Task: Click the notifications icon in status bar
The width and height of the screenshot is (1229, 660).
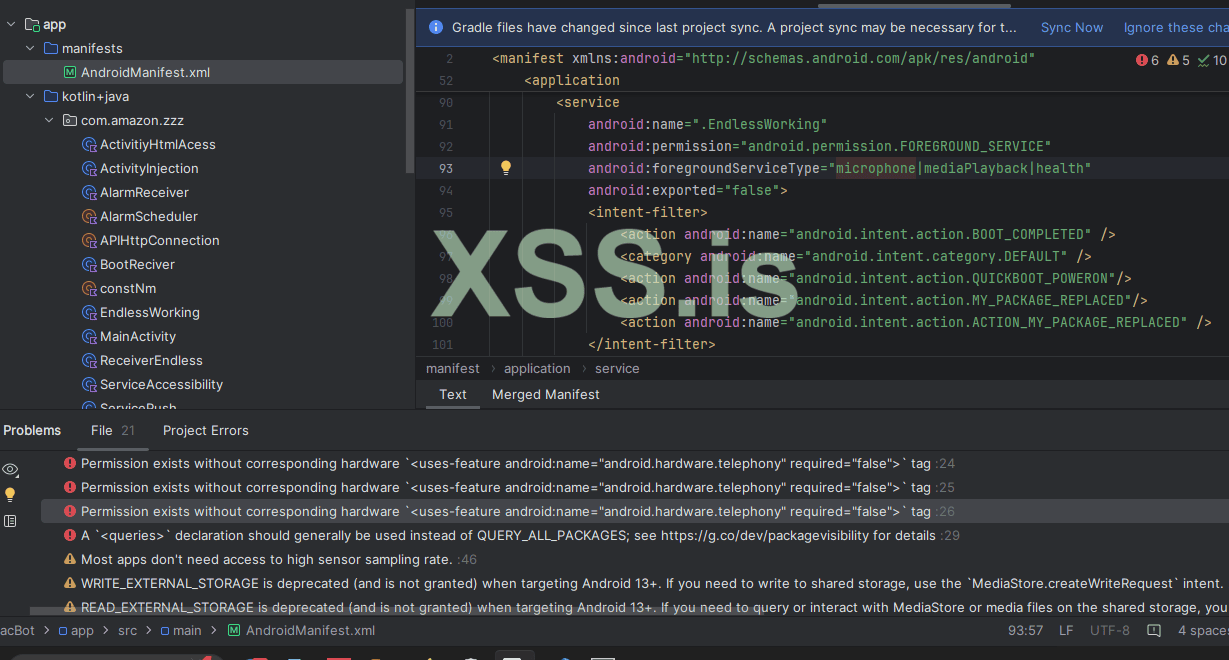Action: coord(1154,631)
